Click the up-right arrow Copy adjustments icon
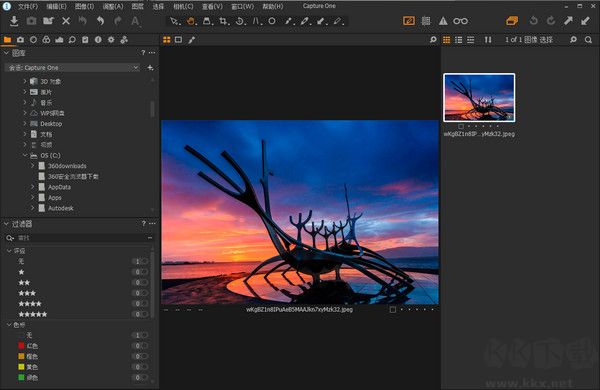 568,21
